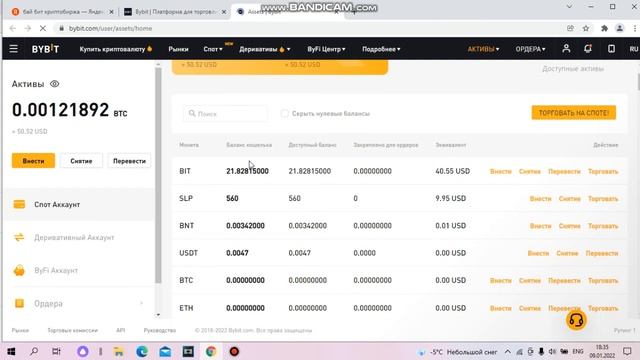Image resolution: width=640 pixels, height=360 pixels.
Task: Open taskbar search magnifier
Action: pyautogui.click(x=34, y=351)
